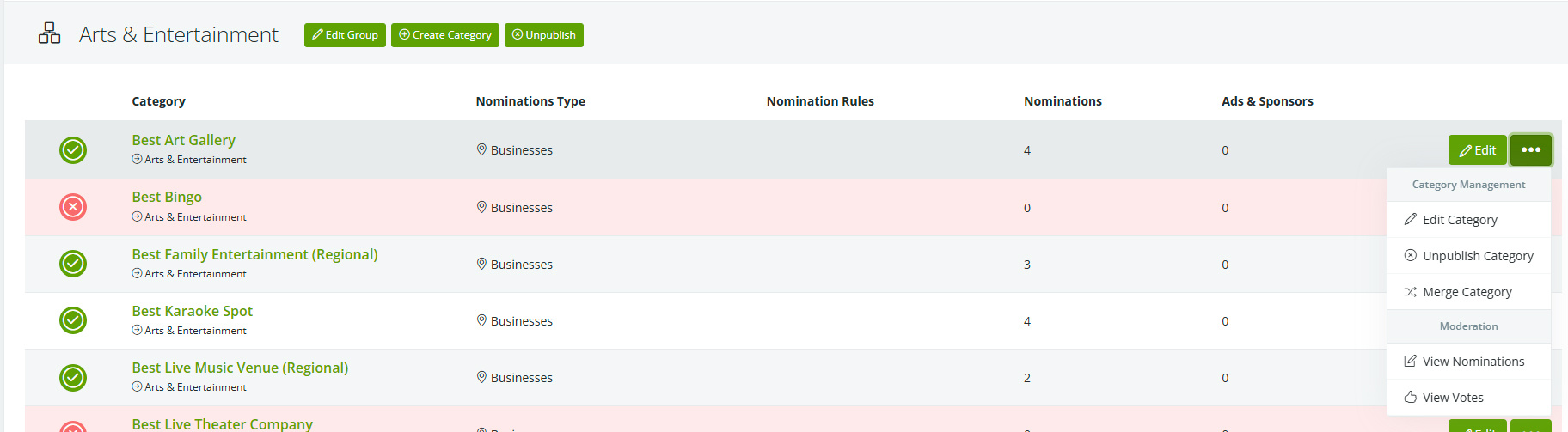Image resolution: width=1568 pixels, height=432 pixels.
Task: Toggle the red unpublished icon for Best Bingo
Action: [73, 207]
